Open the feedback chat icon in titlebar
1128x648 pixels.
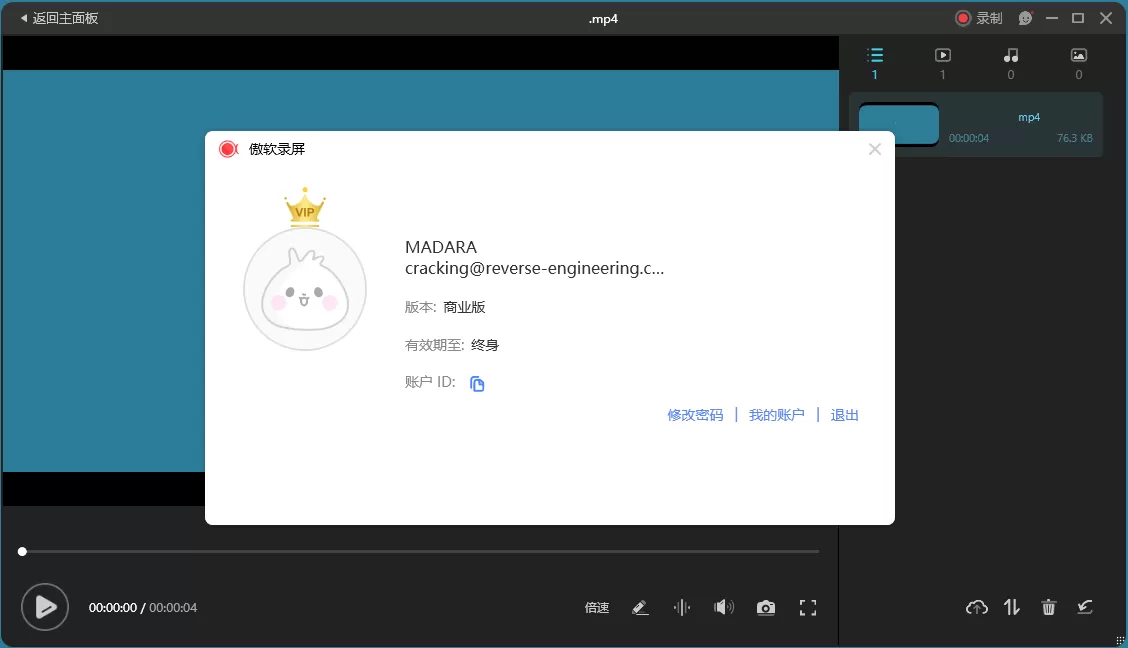pos(1024,17)
